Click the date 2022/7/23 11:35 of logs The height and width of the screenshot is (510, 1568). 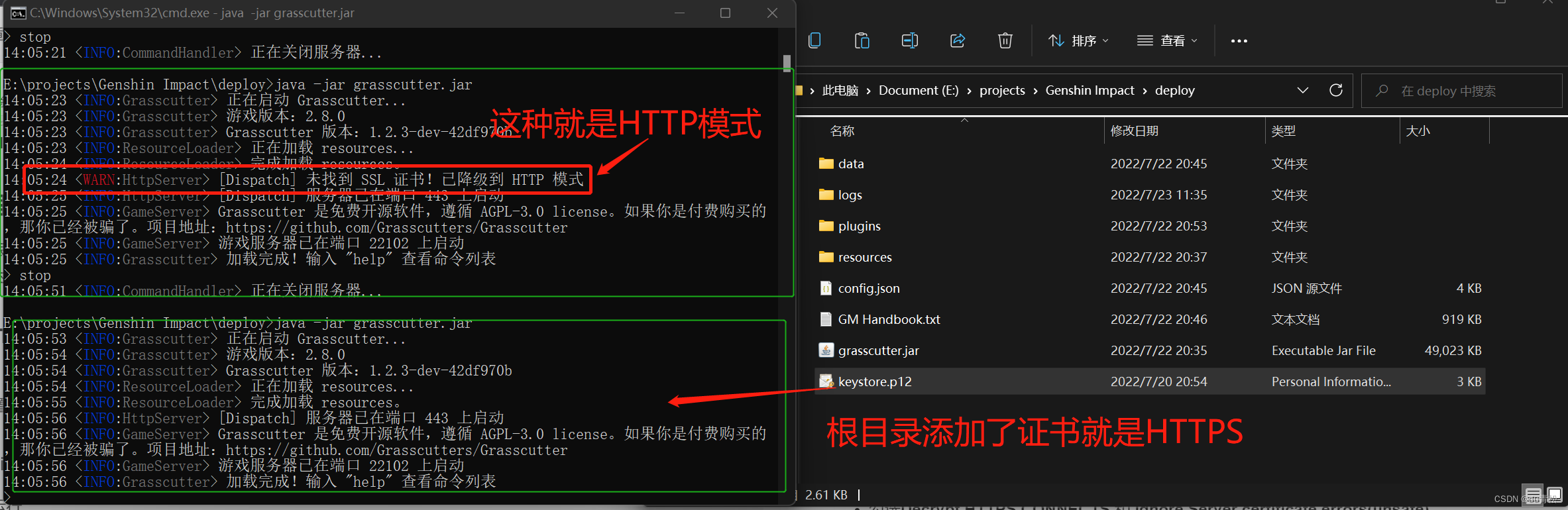pos(1158,195)
